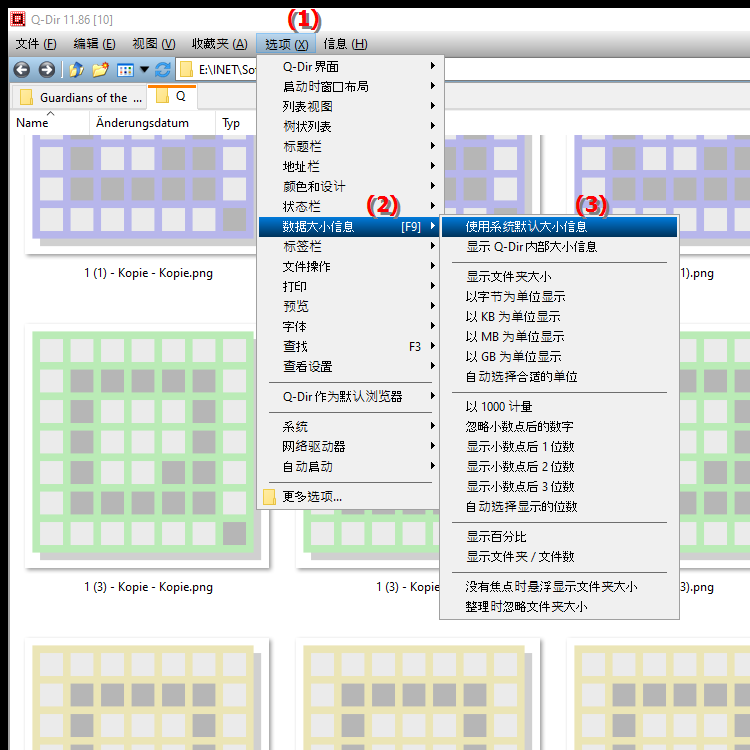Expand the 状态栏 submenu

coord(349,206)
